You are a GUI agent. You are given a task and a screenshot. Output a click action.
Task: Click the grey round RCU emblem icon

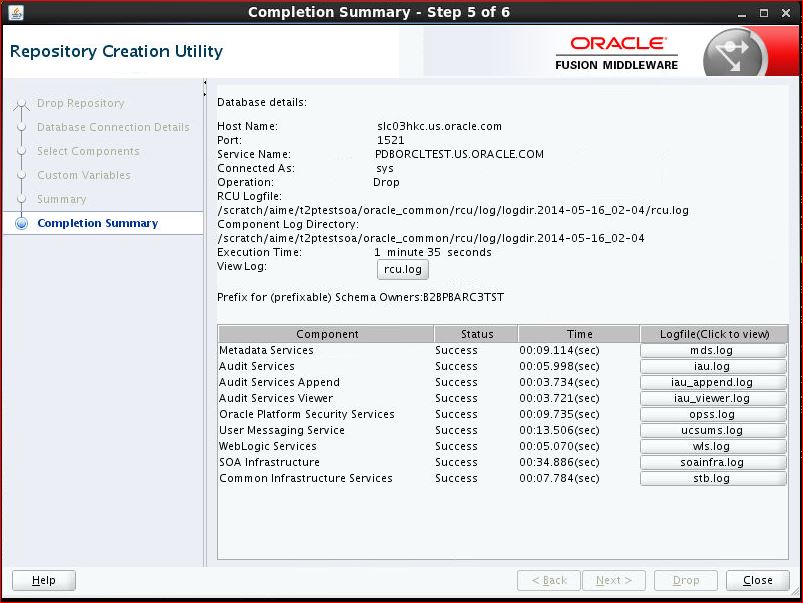(735, 53)
